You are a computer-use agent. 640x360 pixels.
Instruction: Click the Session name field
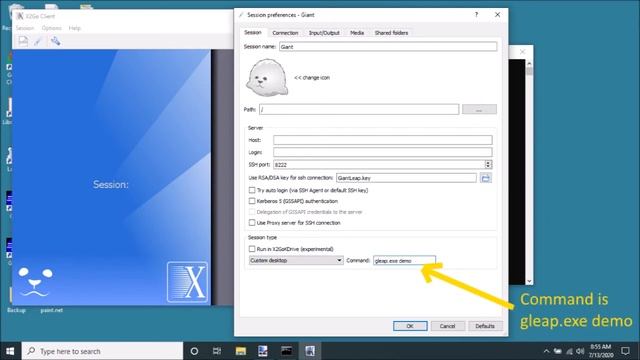[x=388, y=47]
